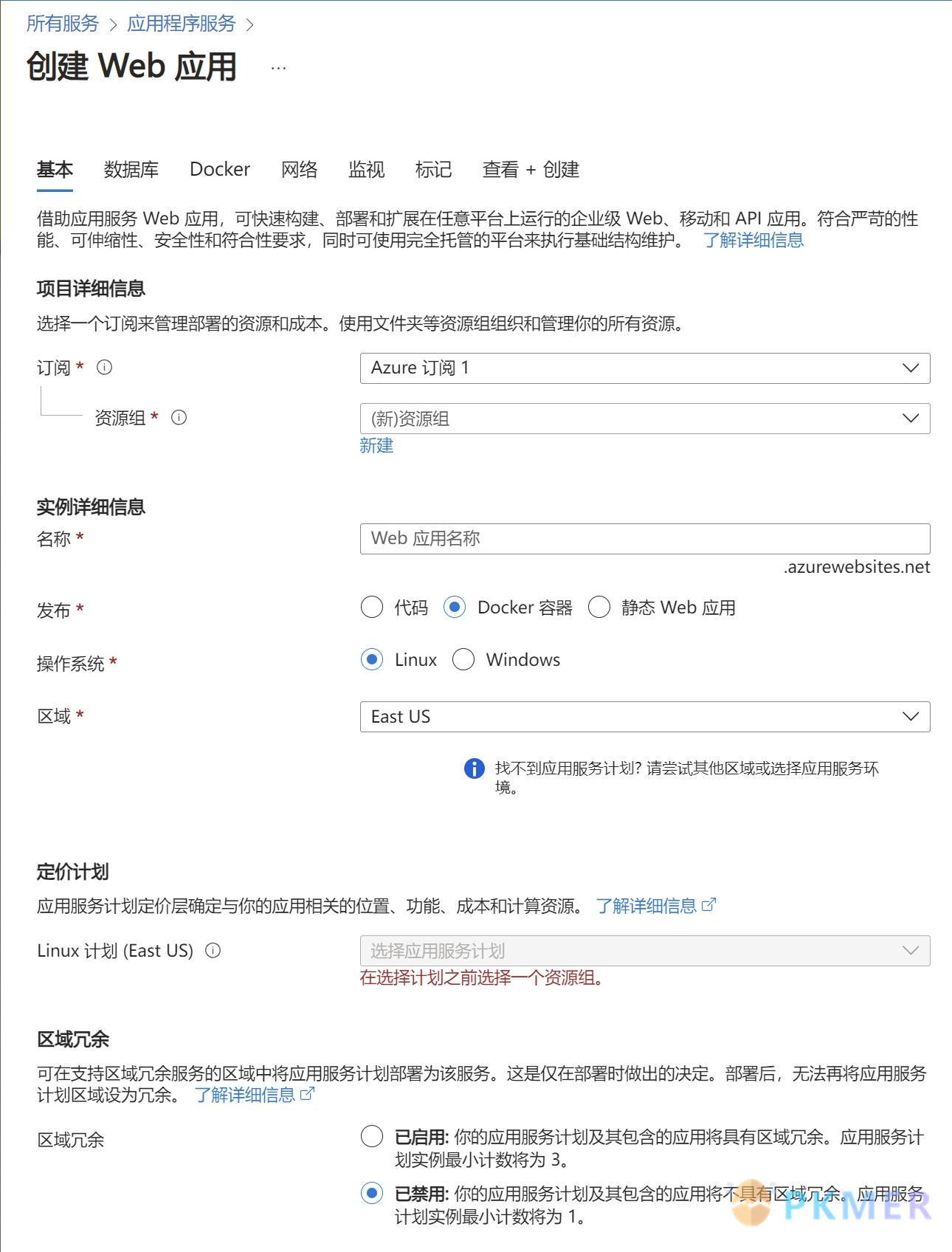Open the 资源组 dropdown
952x1252 pixels.
645,419
